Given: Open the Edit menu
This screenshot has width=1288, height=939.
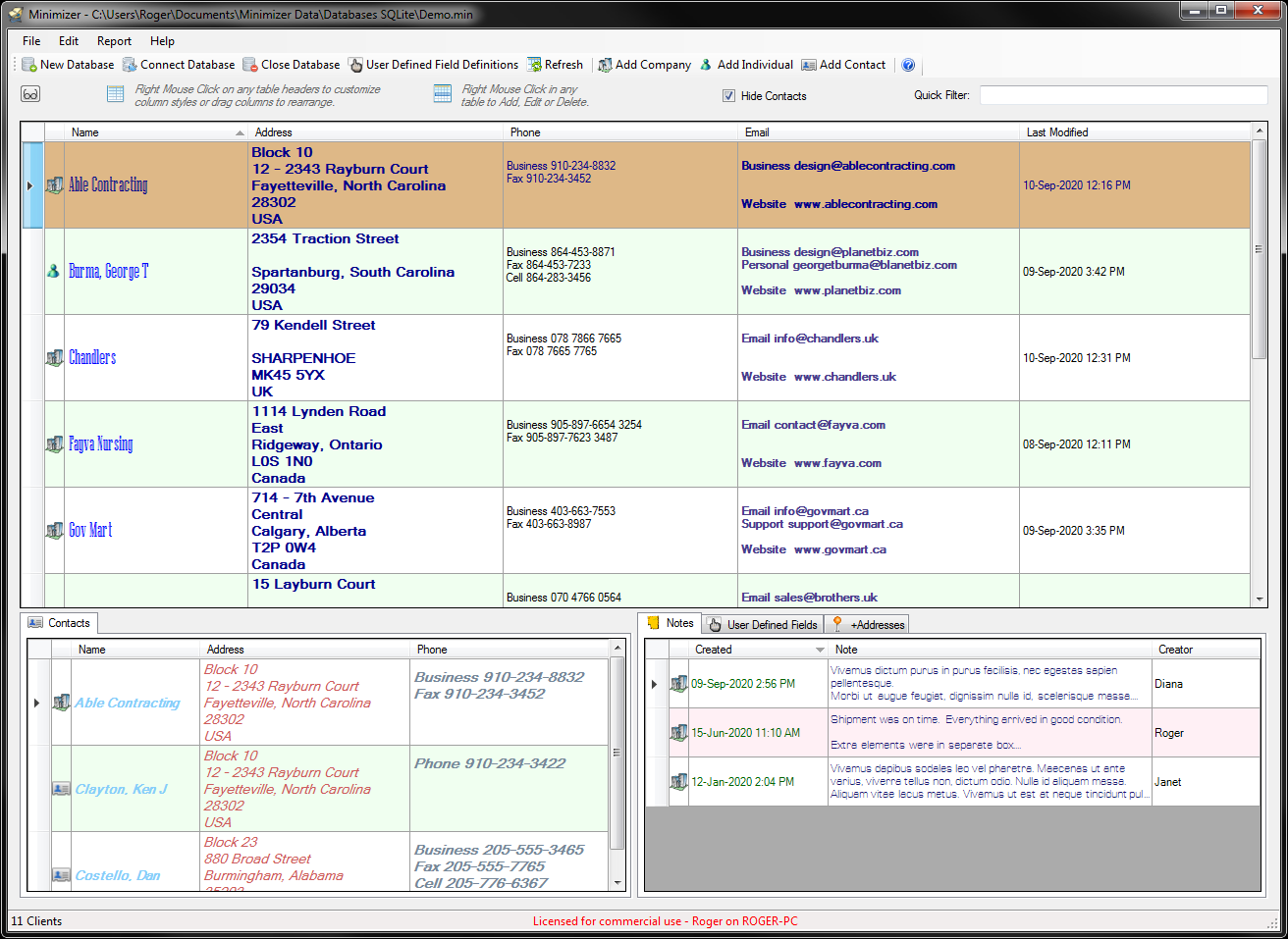Looking at the screenshot, I should click(68, 41).
